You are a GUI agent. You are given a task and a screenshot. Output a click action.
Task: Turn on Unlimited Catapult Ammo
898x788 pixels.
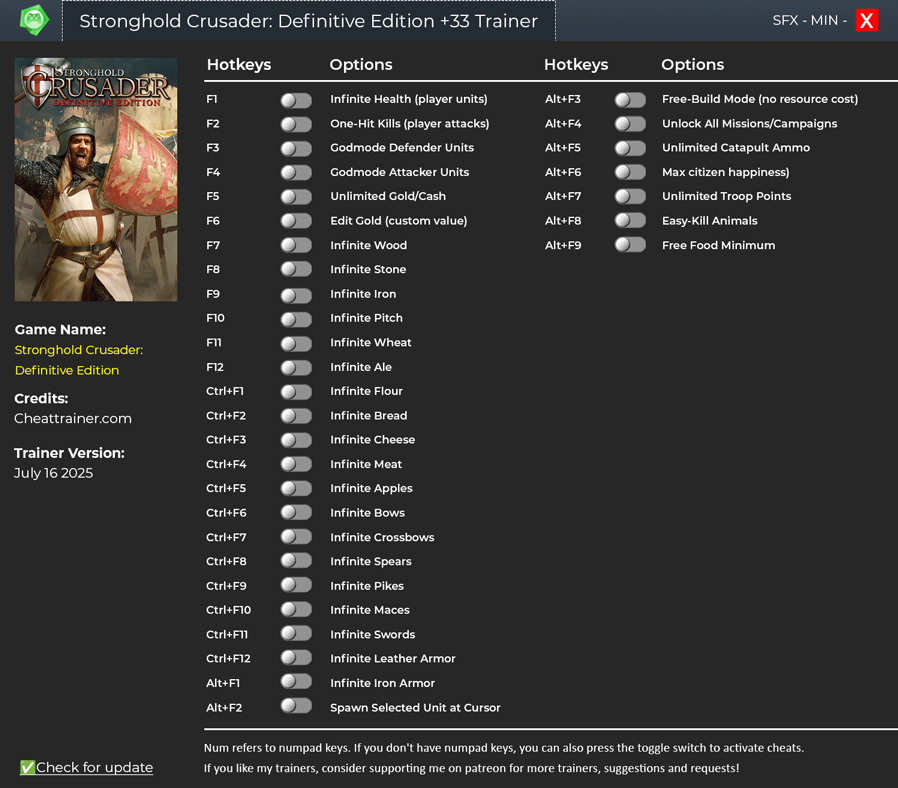[x=630, y=148]
